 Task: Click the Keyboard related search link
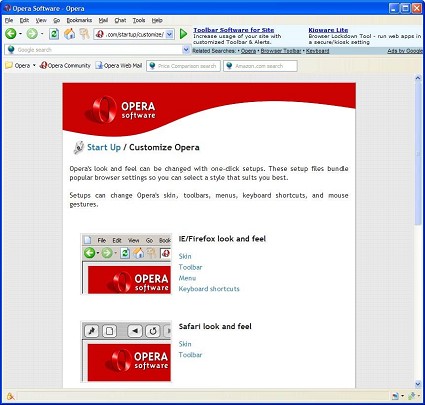317,51
